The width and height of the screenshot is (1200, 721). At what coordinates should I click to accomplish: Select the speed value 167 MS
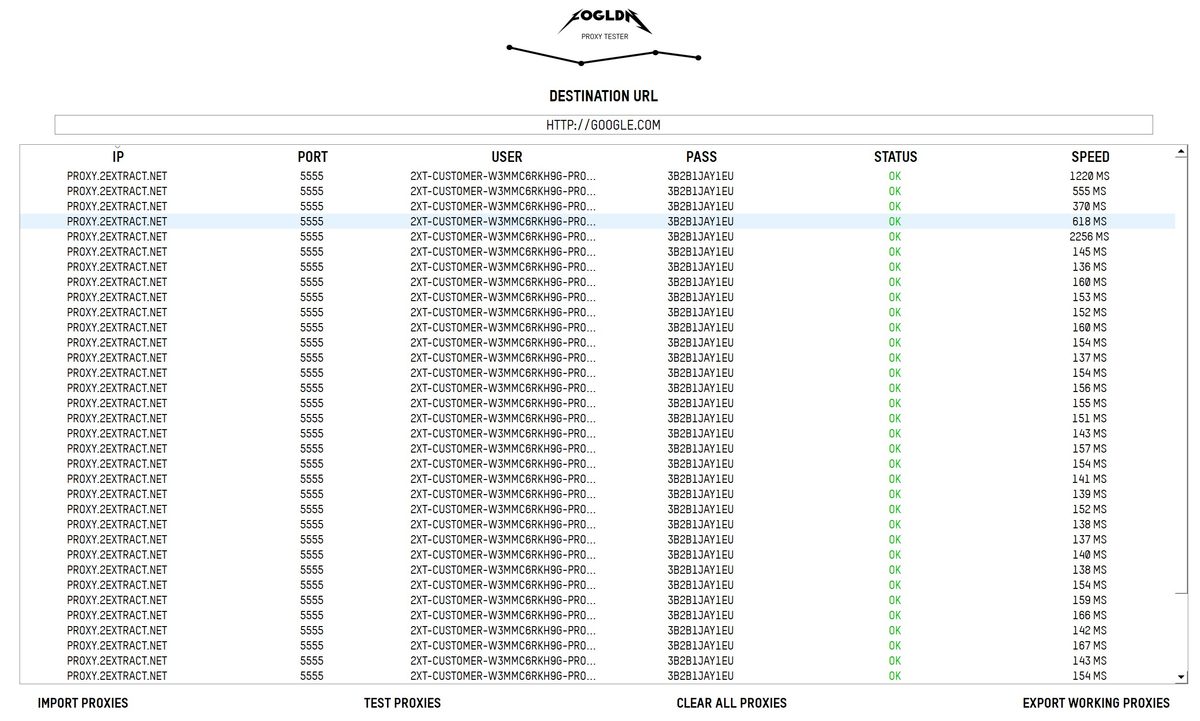pos(1089,646)
